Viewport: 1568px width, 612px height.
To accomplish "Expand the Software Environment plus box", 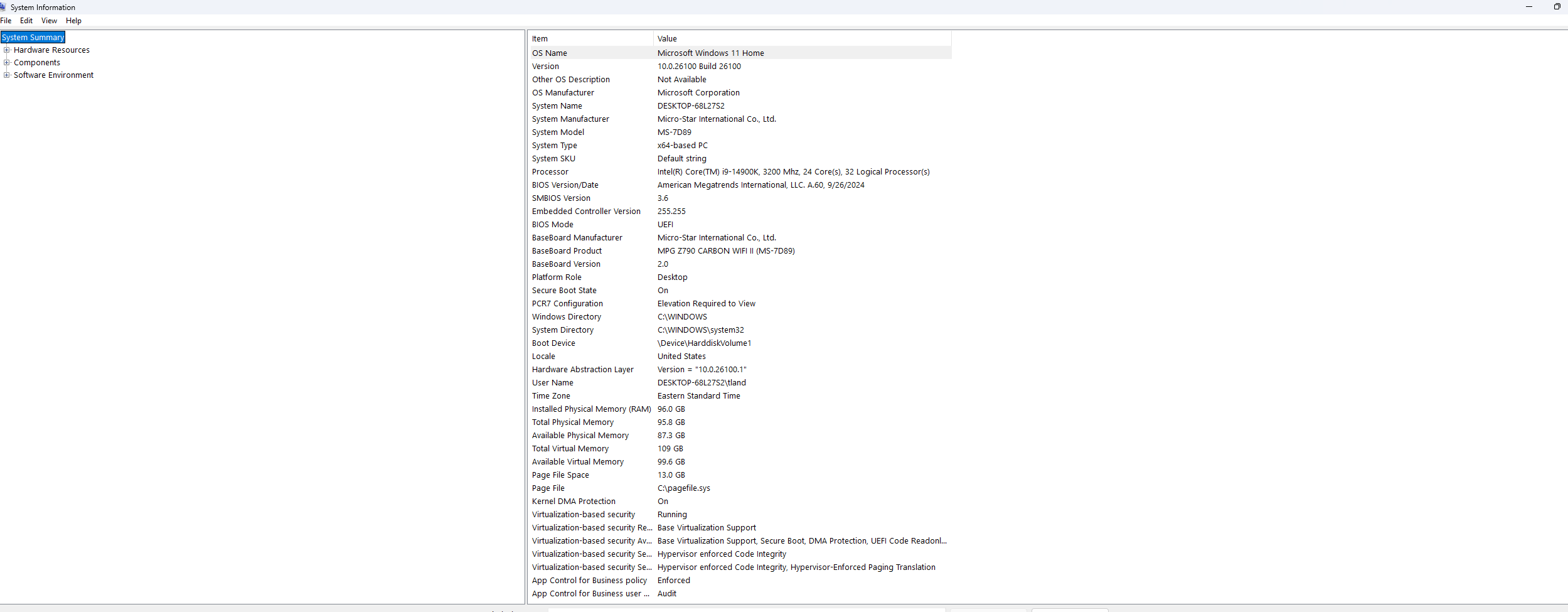I will point(7,75).
